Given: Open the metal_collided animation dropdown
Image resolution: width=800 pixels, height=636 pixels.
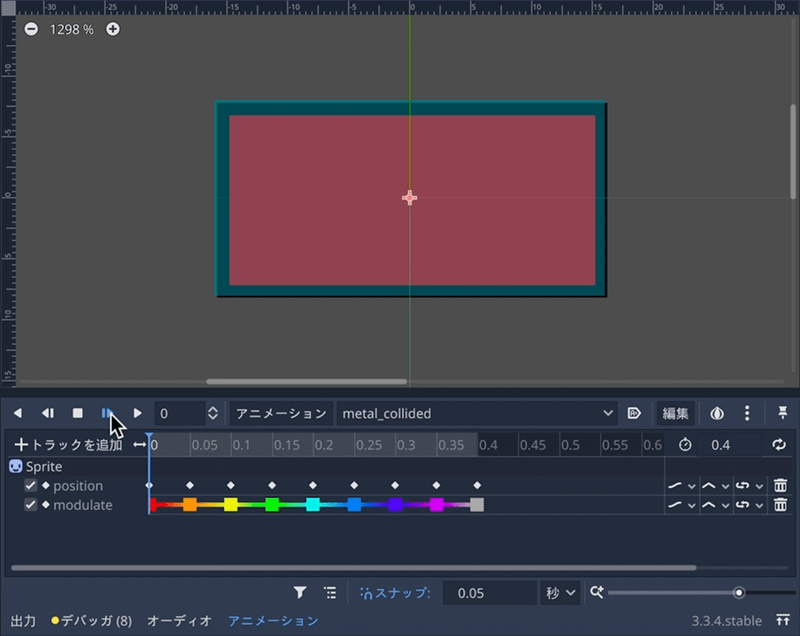Looking at the screenshot, I should point(477,413).
